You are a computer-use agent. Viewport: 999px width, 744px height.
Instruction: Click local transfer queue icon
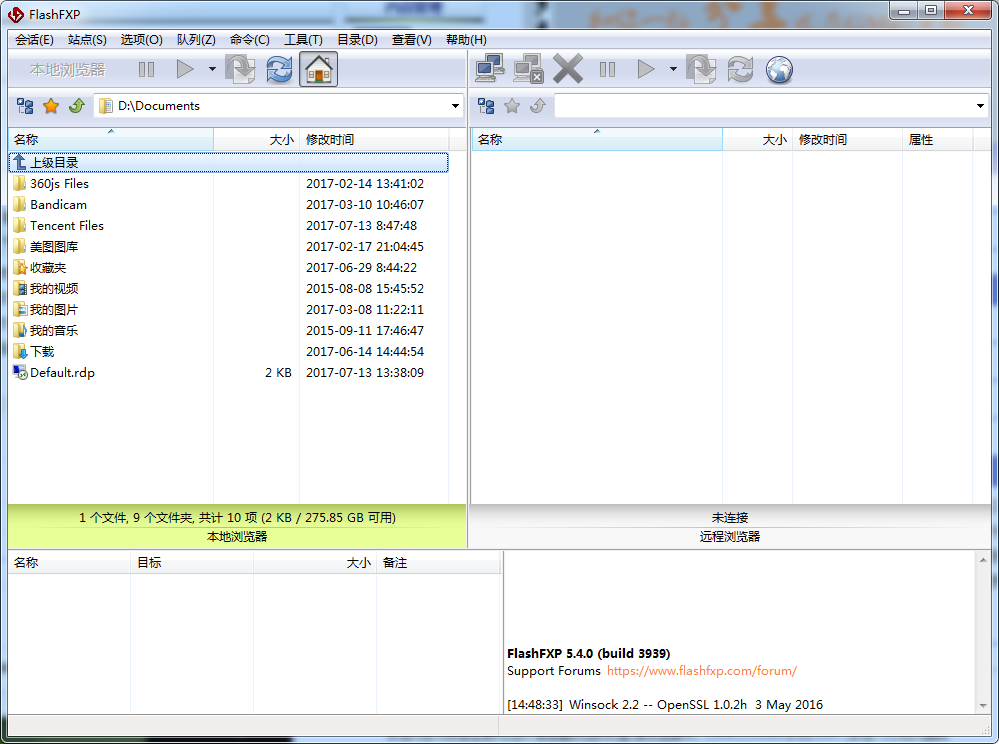coord(240,69)
